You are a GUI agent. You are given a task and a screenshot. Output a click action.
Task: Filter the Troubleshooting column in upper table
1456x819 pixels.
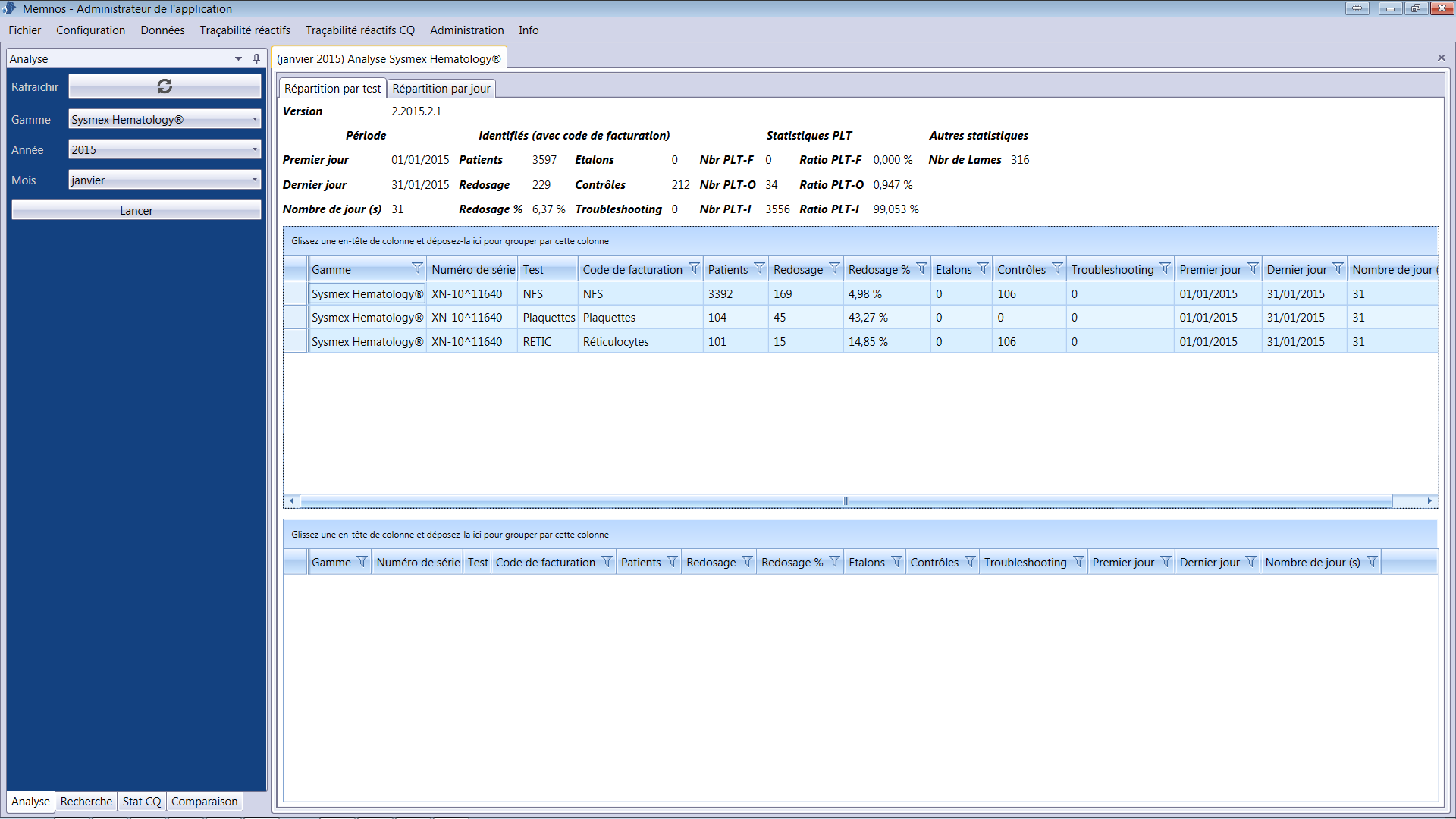point(1165,268)
